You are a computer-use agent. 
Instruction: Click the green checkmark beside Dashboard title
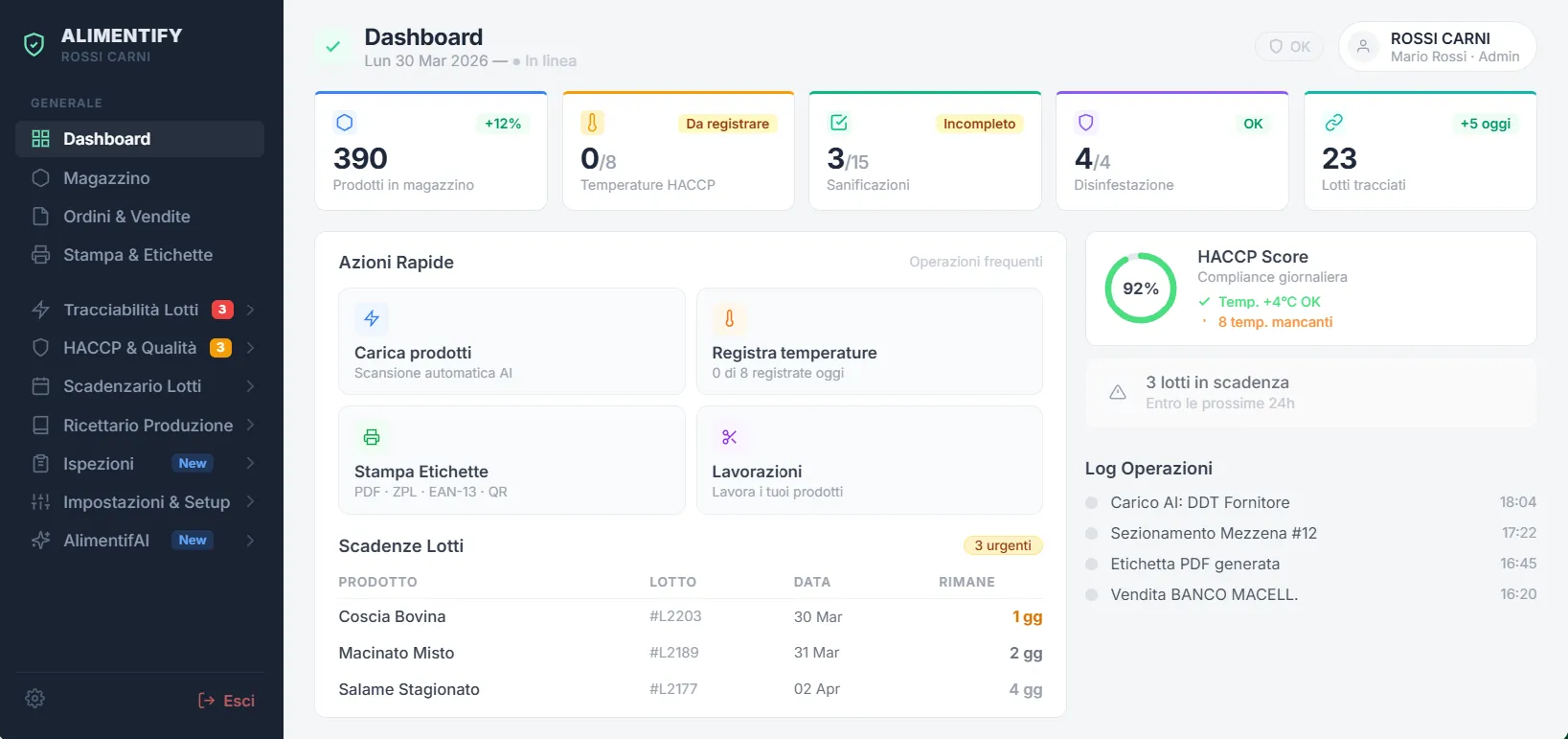coord(333,46)
